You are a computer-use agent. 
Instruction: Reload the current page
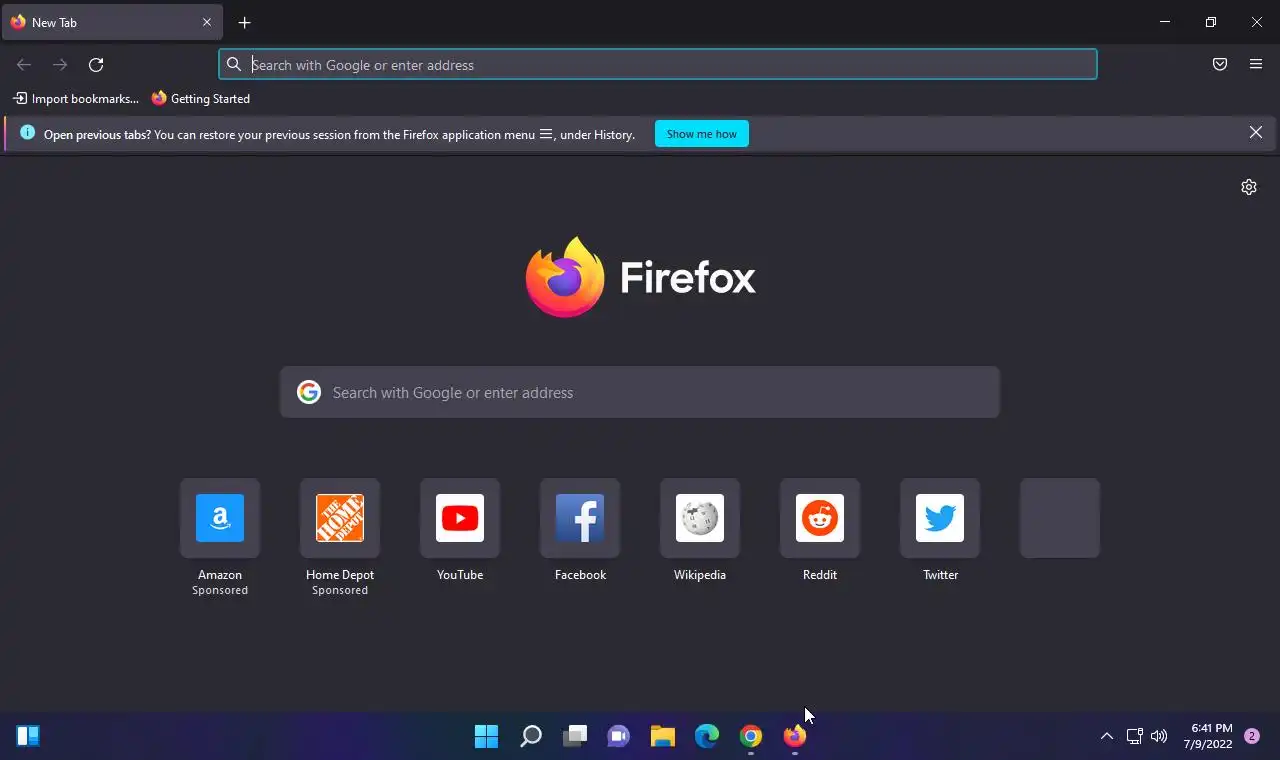(96, 65)
